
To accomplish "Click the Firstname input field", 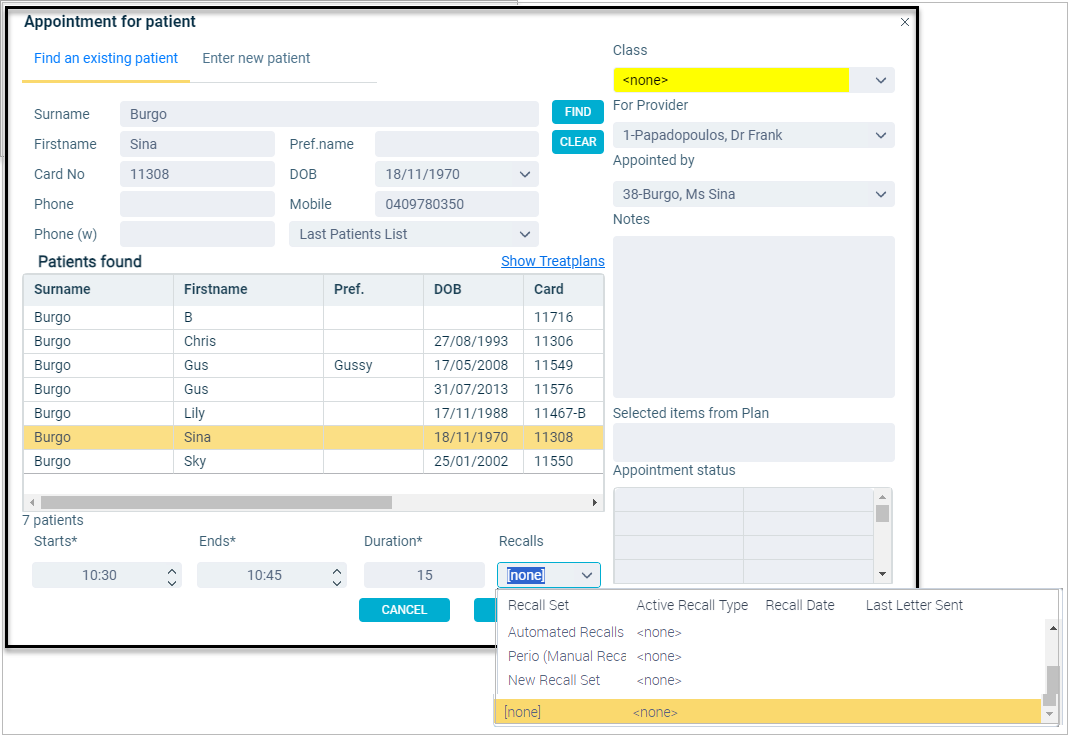I will point(197,145).
